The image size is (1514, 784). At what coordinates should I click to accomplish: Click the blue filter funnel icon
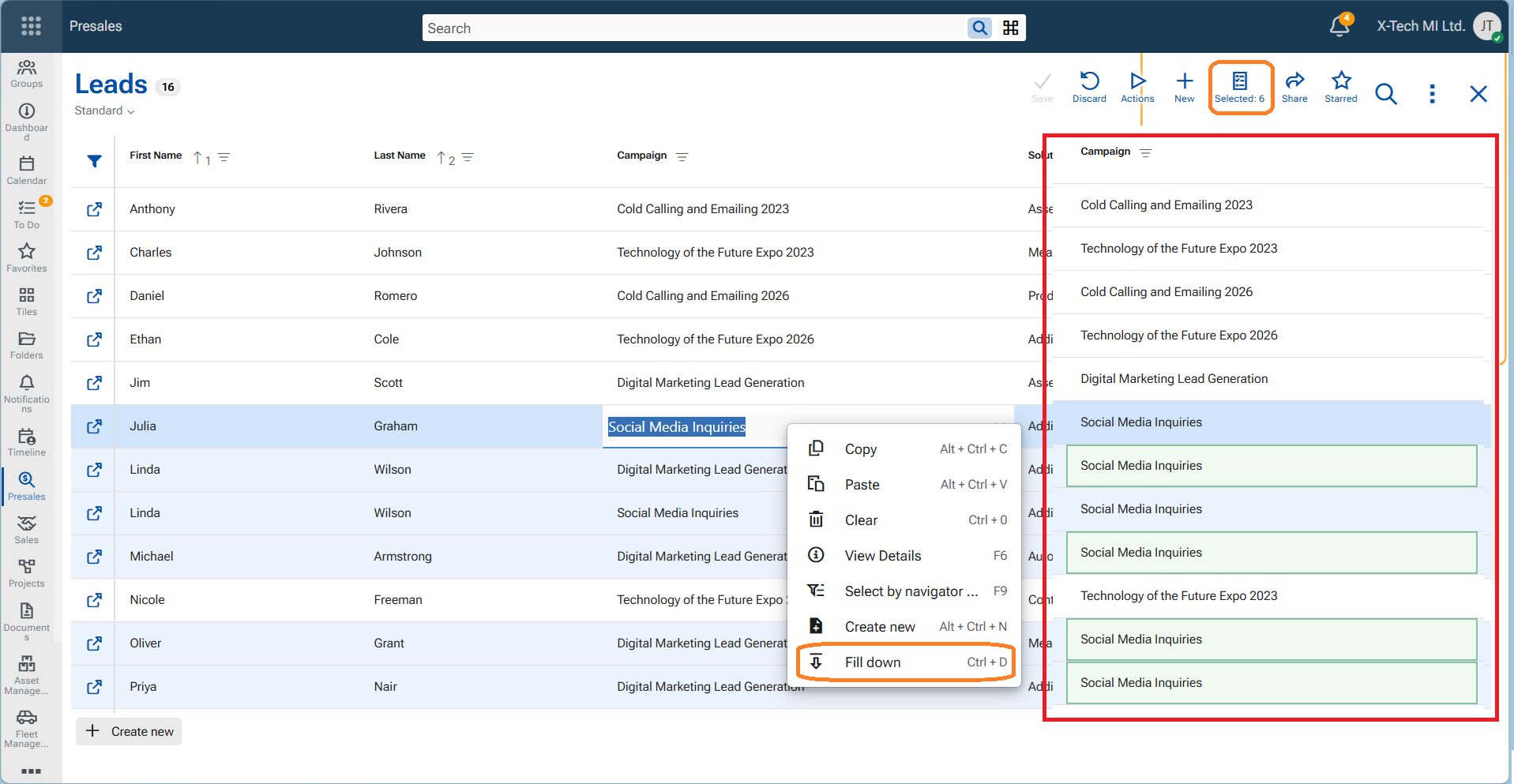[94, 161]
